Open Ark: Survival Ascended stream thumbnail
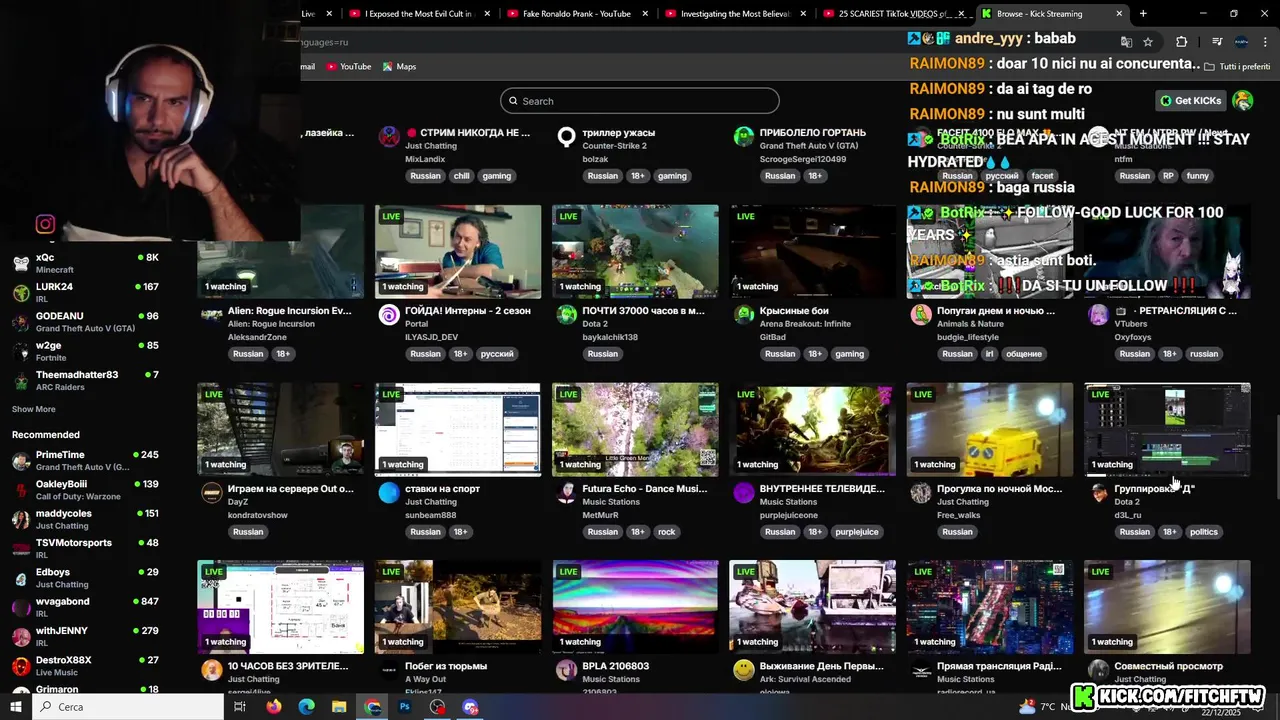This screenshot has height=720, width=1280. [812, 607]
